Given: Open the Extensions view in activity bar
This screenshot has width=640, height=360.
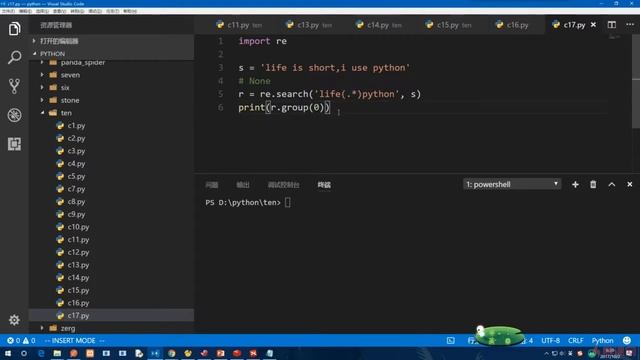Looking at the screenshot, I should click(x=14, y=144).
